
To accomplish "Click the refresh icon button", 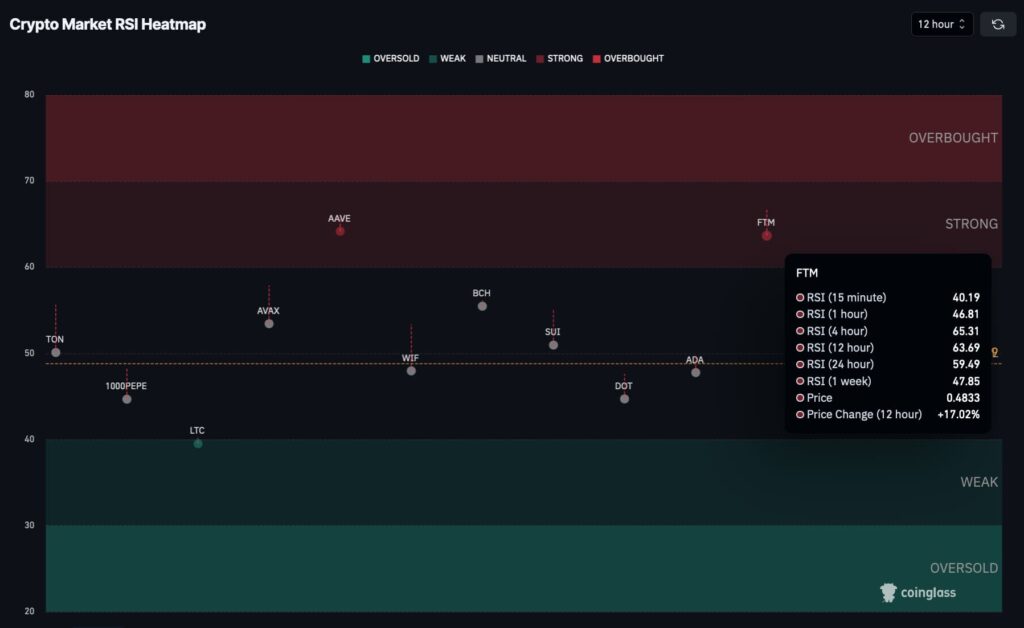I will pyautogui.click(x=997, y=24).
